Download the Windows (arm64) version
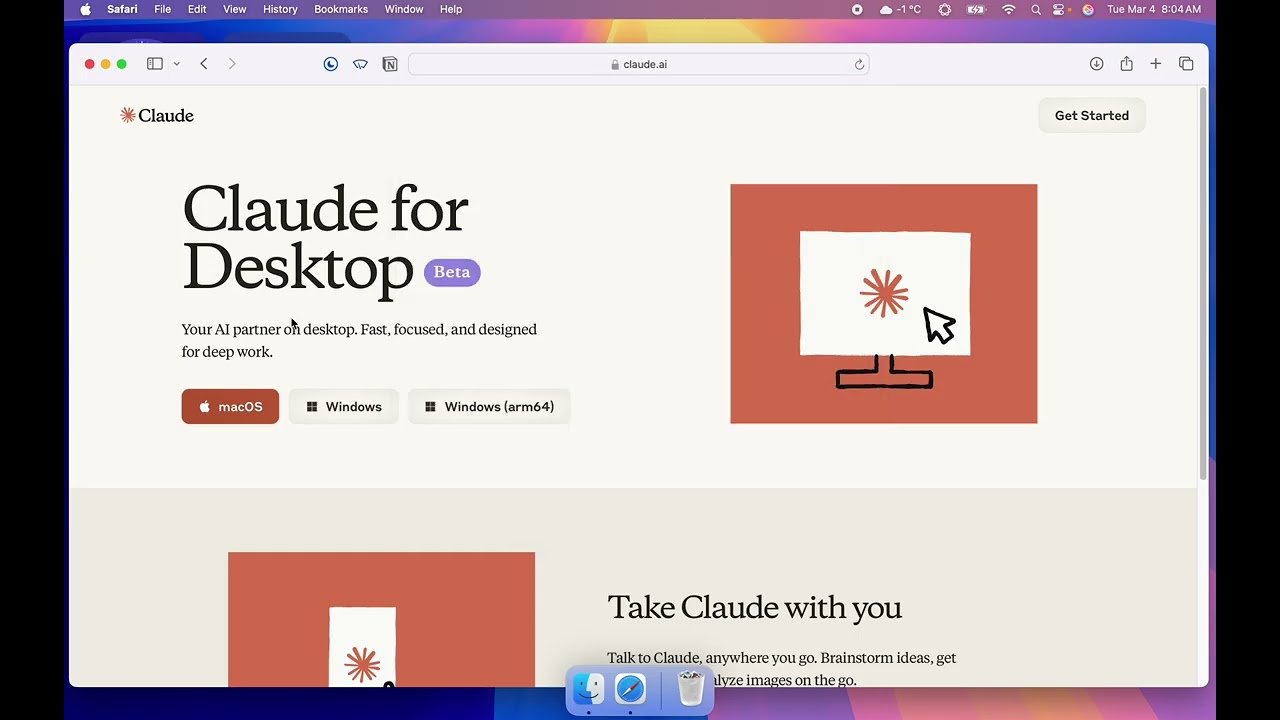The height and width of the screenshot is (720, 1280). click(489, 407)
